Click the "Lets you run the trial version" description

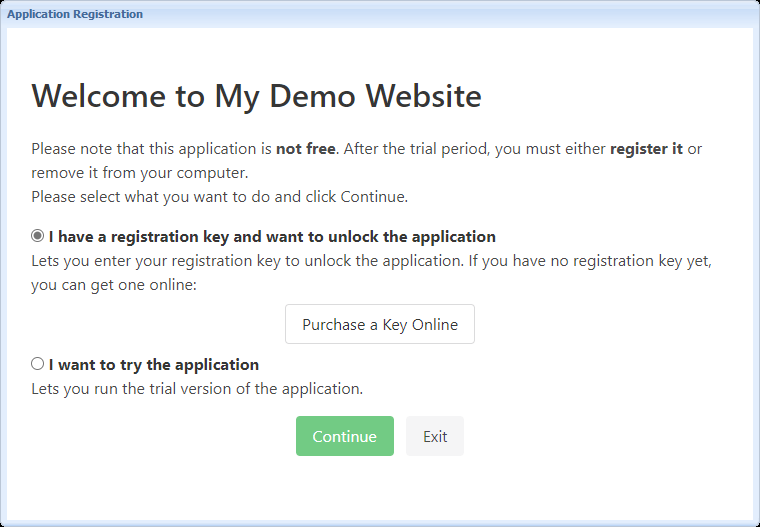click(x=197, y=388)
